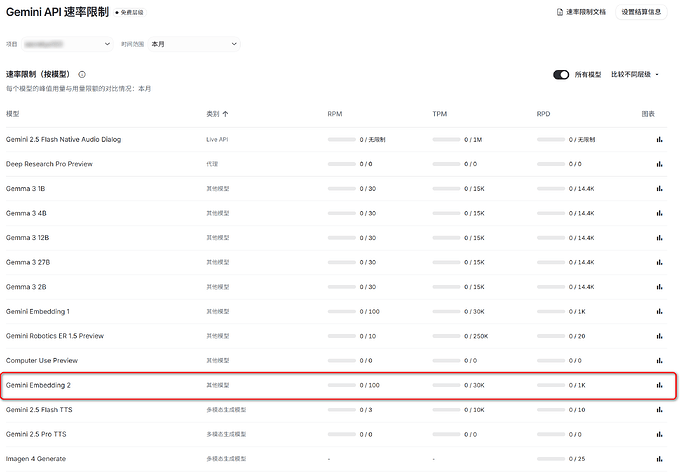The width and height of the screenshot is (689, 474).
Task: Click the 0 / 250K TPM value
Action: [x=476, y=337]
